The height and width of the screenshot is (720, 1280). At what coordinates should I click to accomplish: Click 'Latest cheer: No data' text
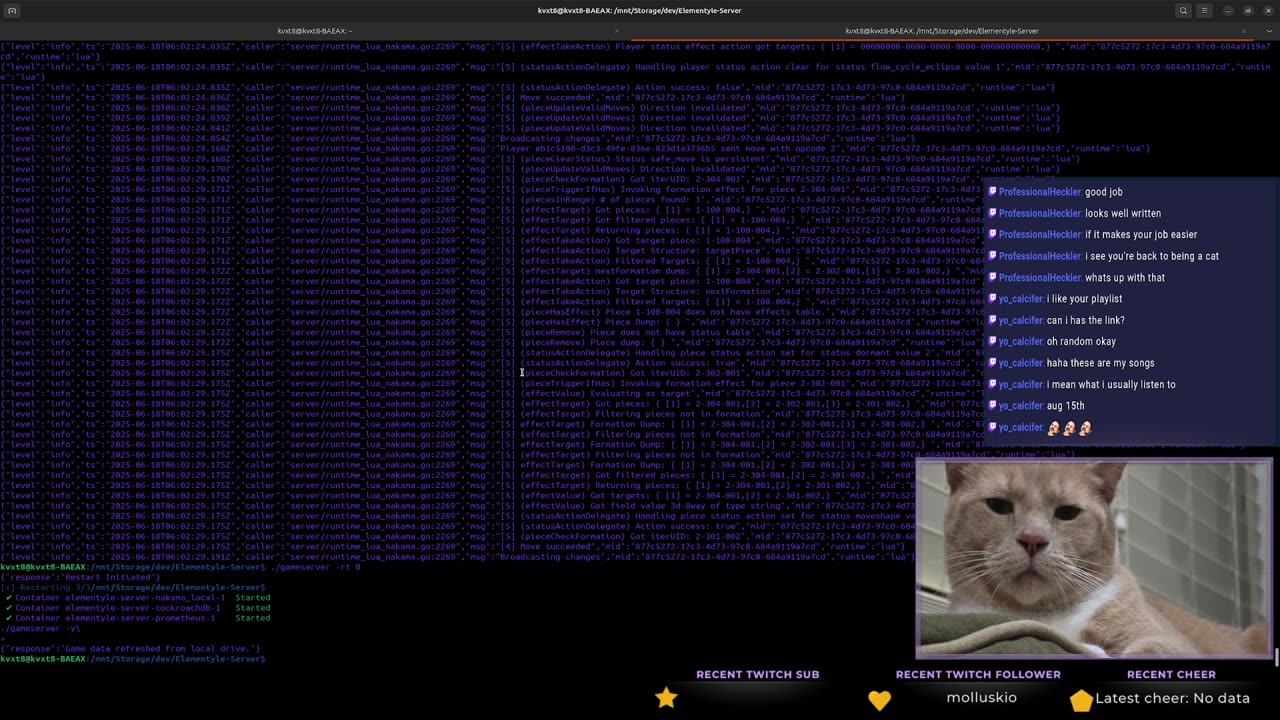coord(1172,699)
